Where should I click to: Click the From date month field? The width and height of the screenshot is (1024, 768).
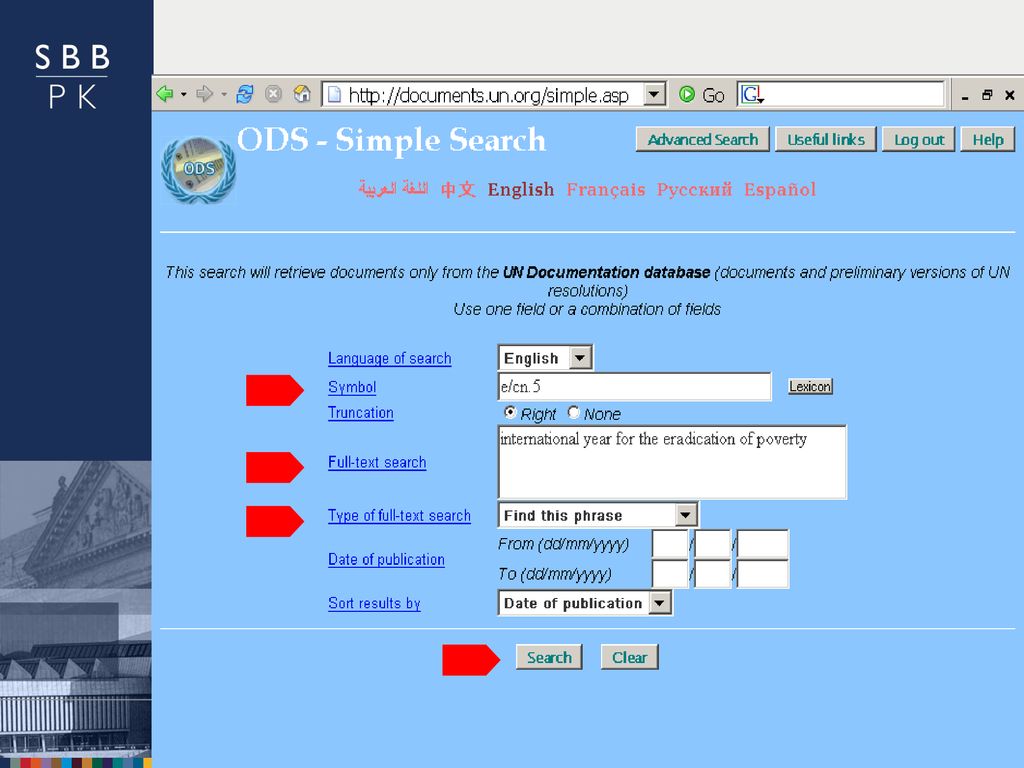[x=712, y=544]
